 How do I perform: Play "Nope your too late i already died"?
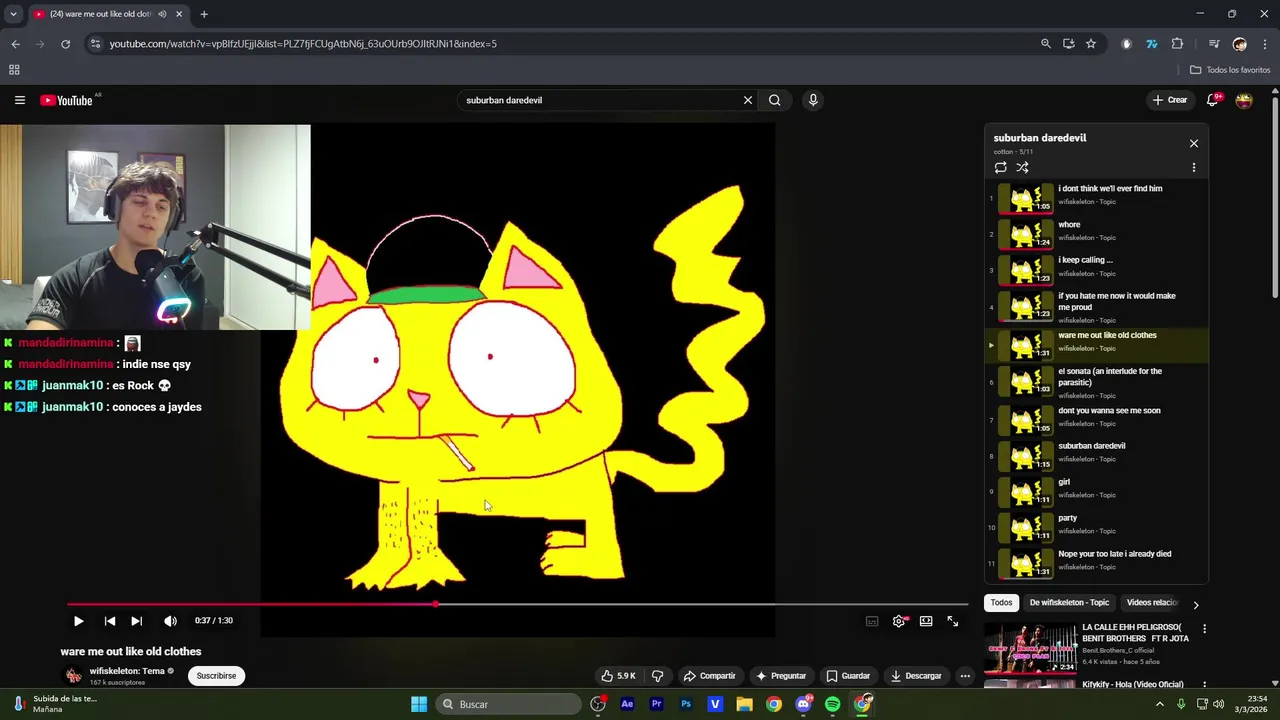coord(1096,564)
